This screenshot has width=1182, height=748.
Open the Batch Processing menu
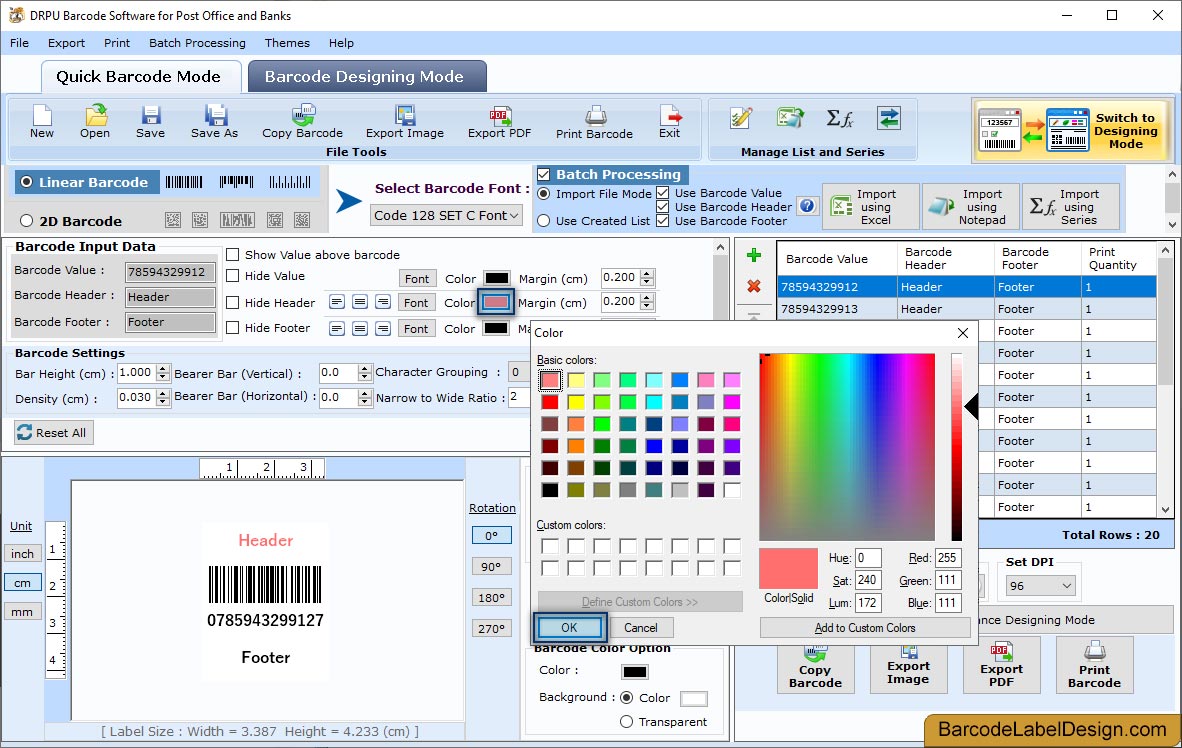point(198,43)
